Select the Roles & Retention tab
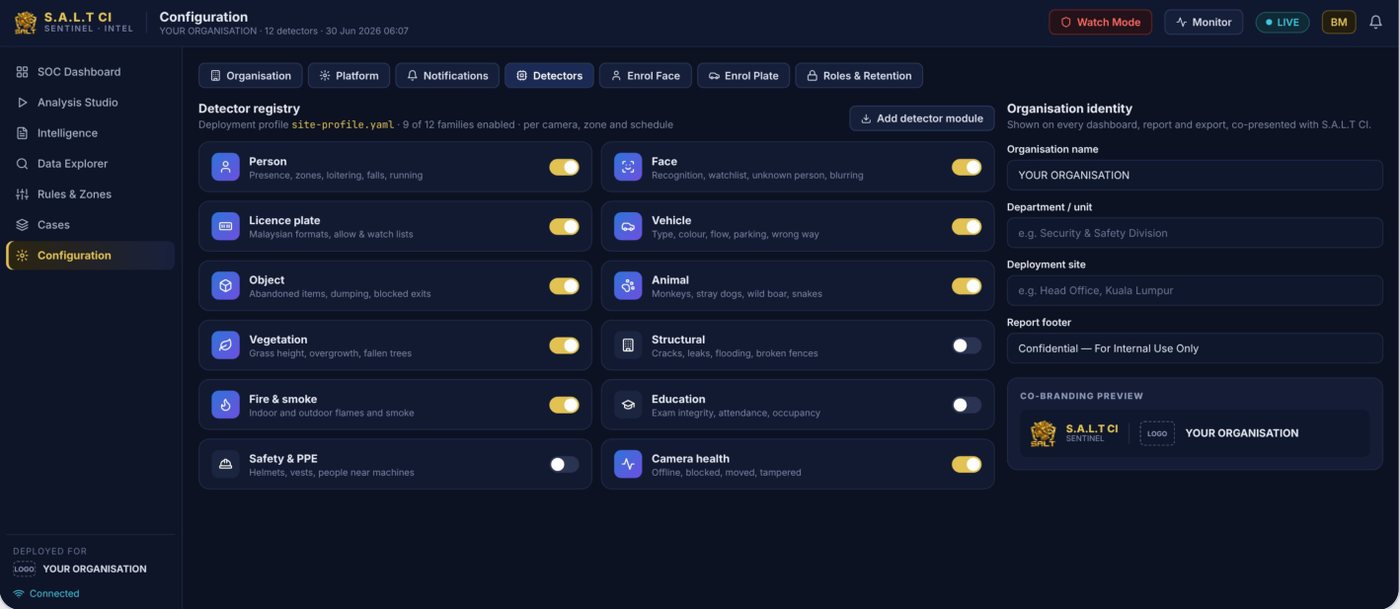Viewport: 1400px width, 609px height. point(859,76)
